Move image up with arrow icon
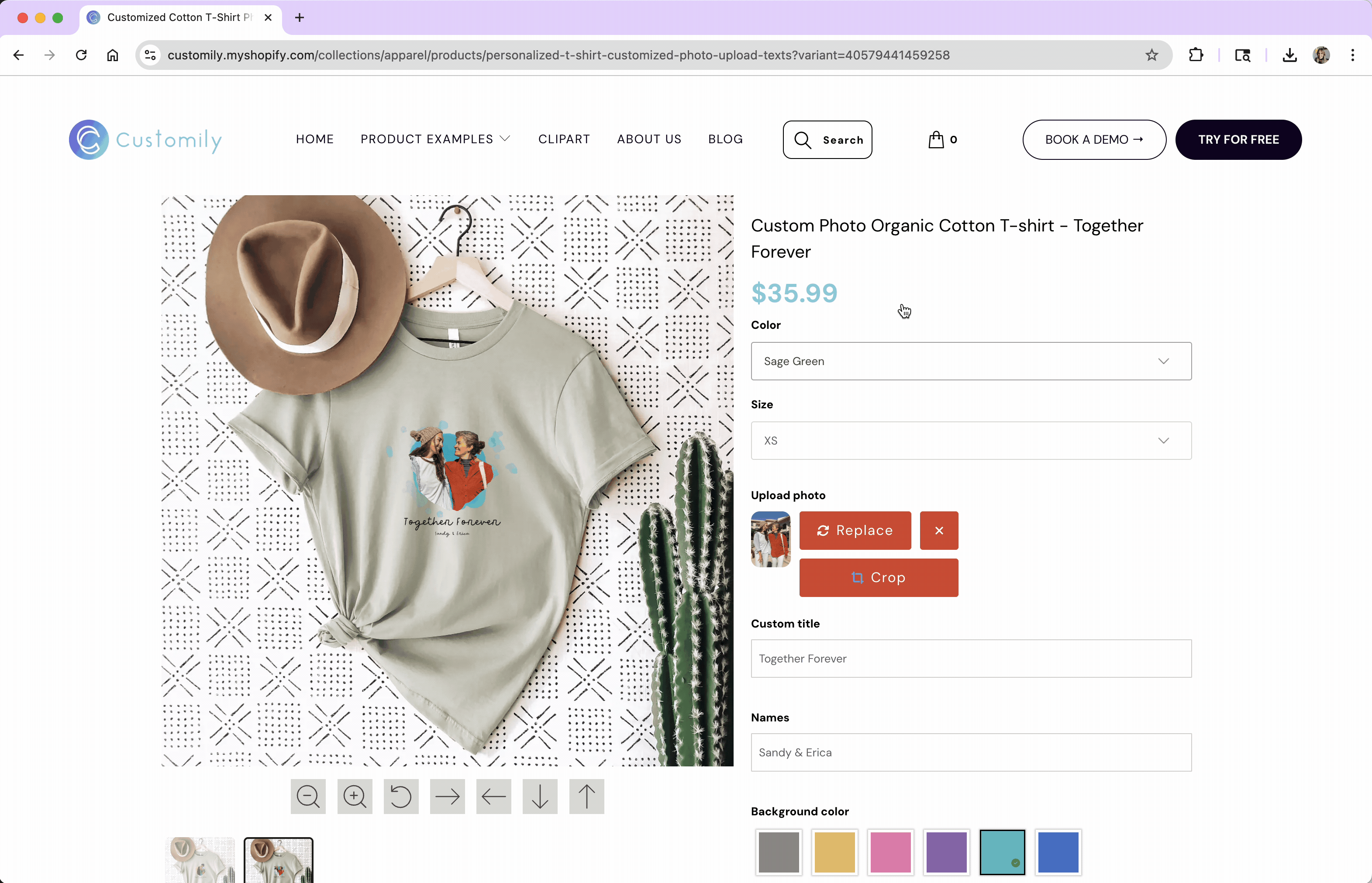1372x883 pixels. coord(586,797)
